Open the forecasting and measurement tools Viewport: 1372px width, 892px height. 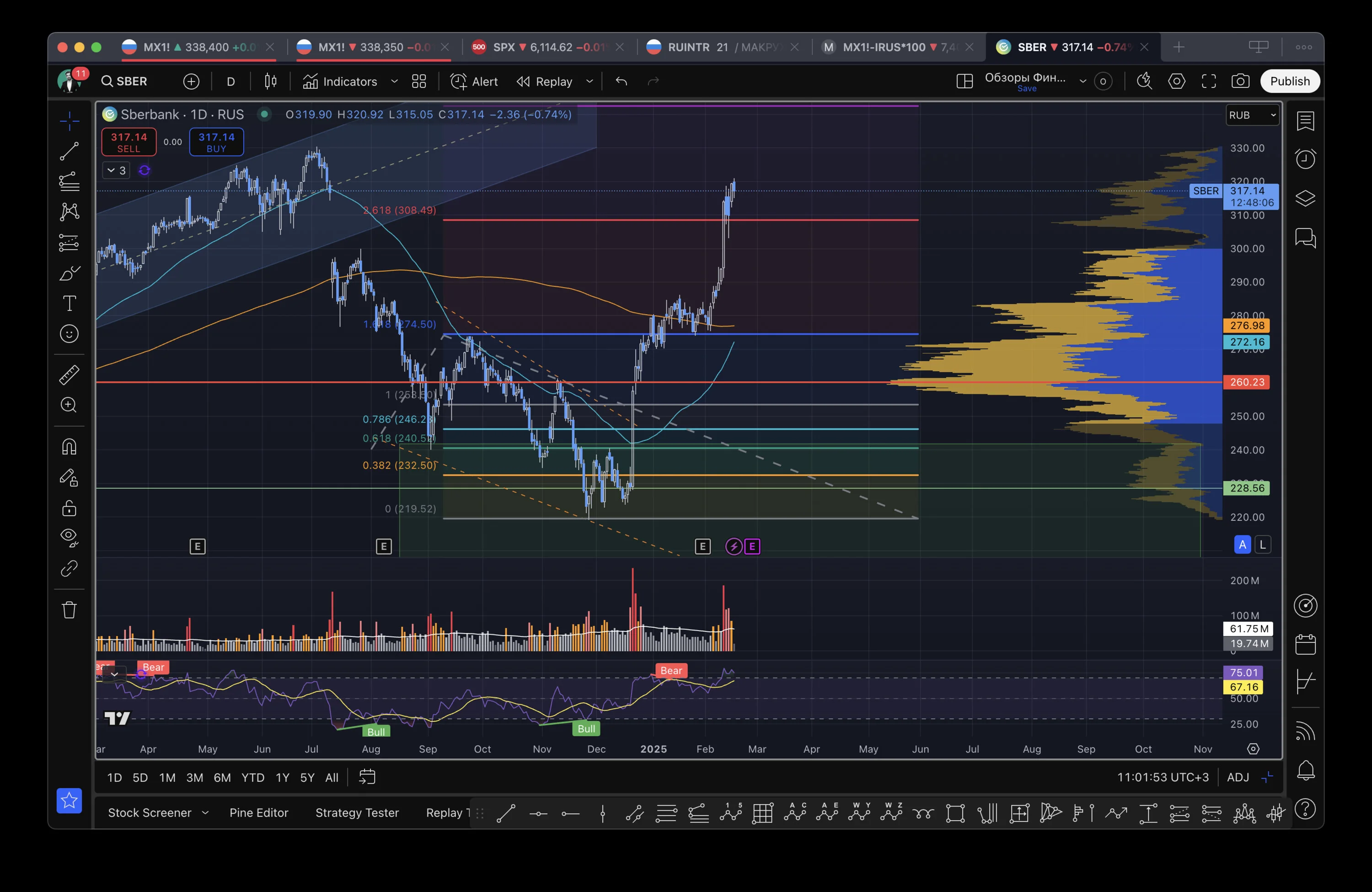[x=69, y=243]
